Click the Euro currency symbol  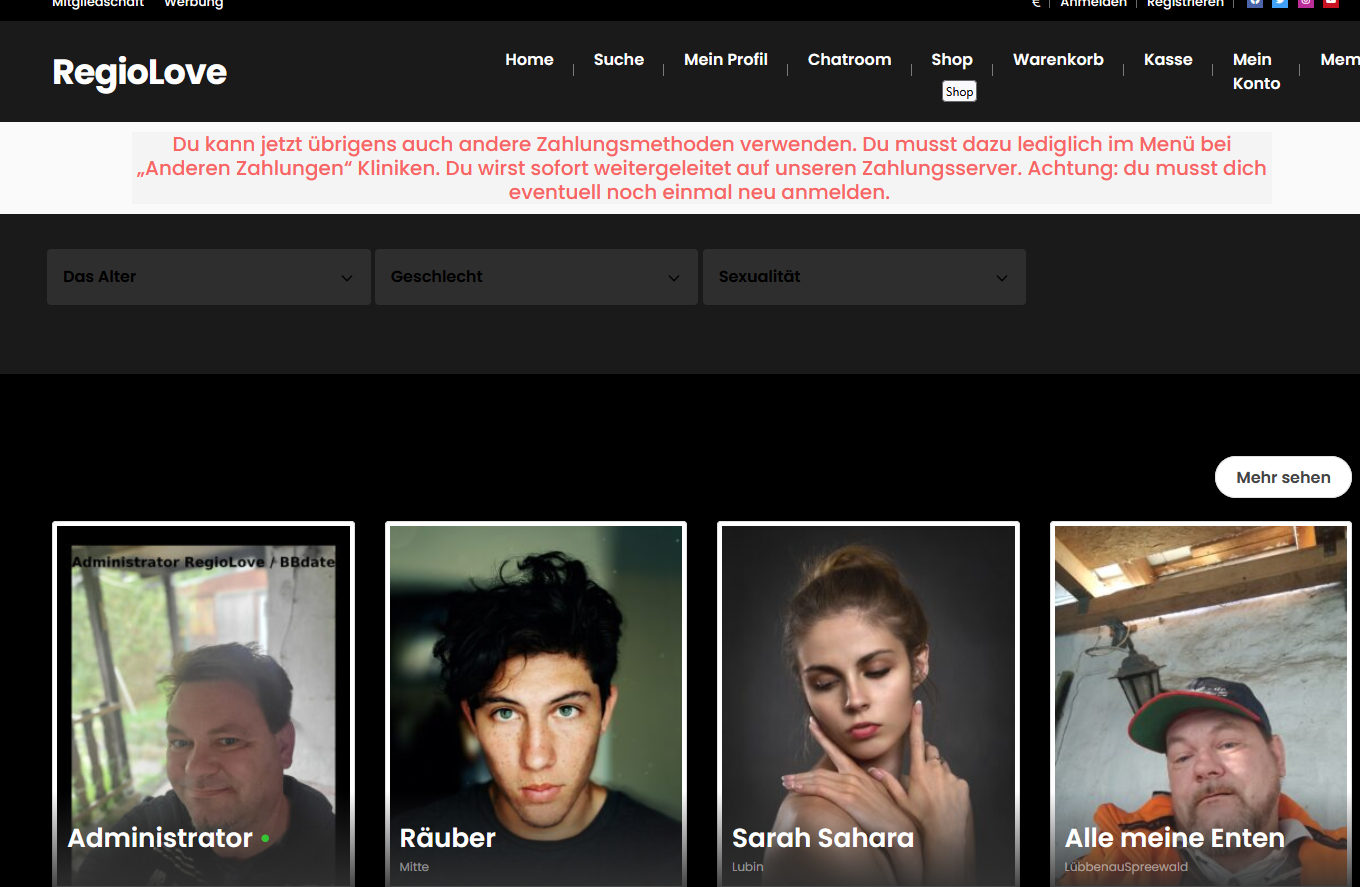point(1036,3)
